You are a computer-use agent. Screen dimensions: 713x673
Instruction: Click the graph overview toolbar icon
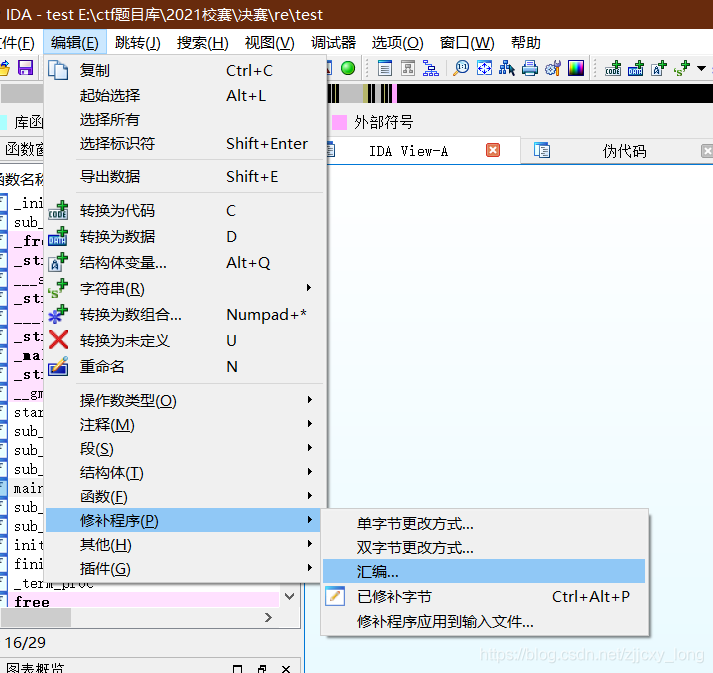coord(408,68)
